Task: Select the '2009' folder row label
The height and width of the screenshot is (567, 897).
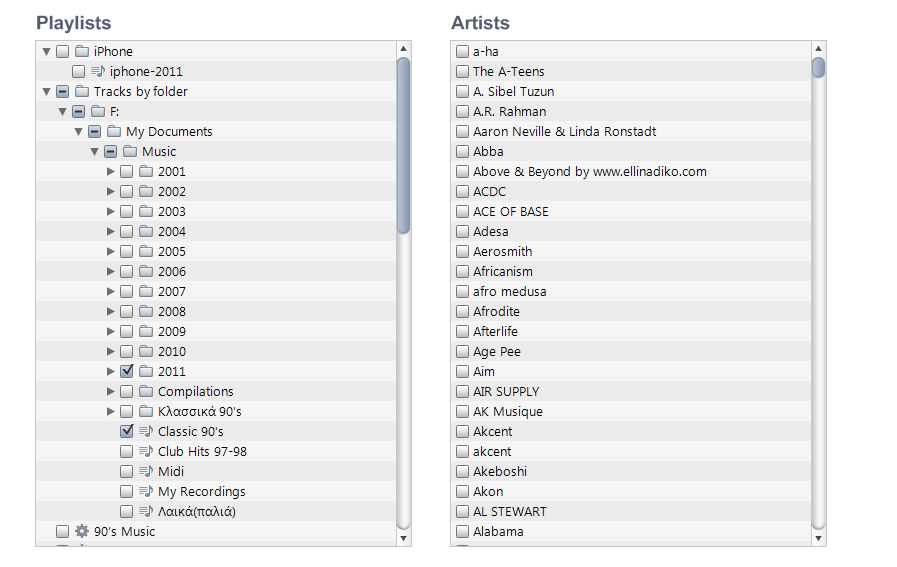Action: pos(172,332)
